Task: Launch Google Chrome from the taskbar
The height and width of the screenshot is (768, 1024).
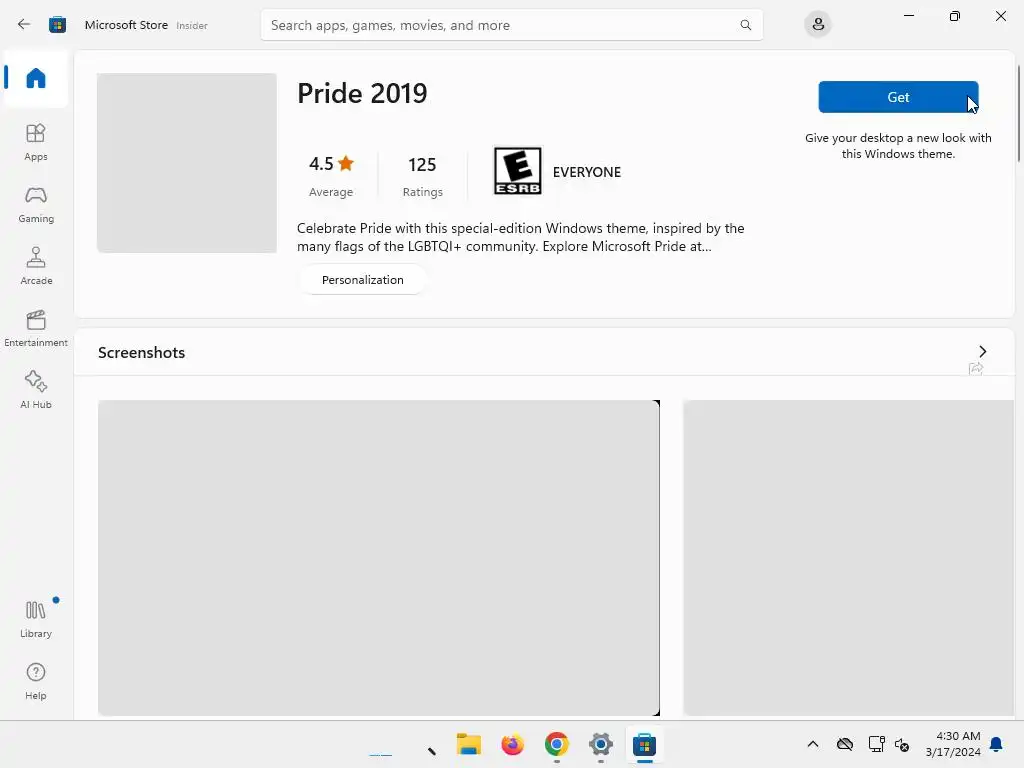Action: (556, 744)
